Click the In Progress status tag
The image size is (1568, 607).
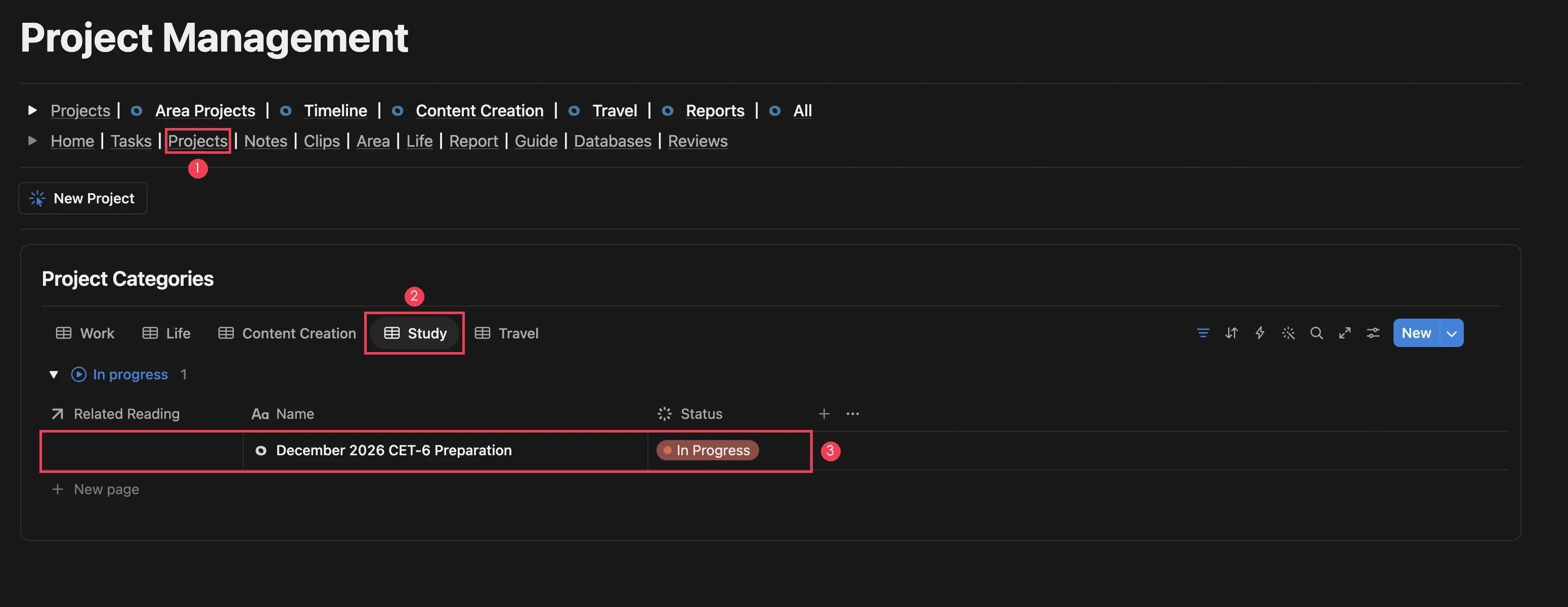(x=707, y=451)
